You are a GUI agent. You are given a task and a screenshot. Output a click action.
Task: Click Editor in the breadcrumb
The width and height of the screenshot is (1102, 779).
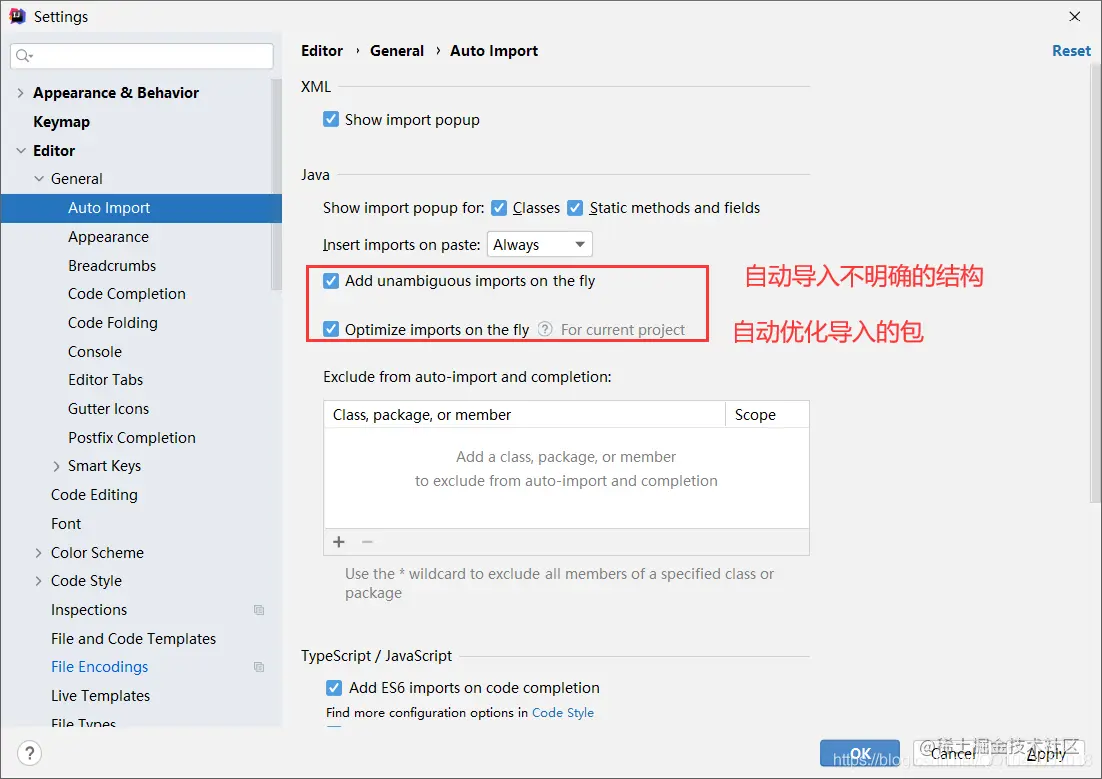point(322,51)
